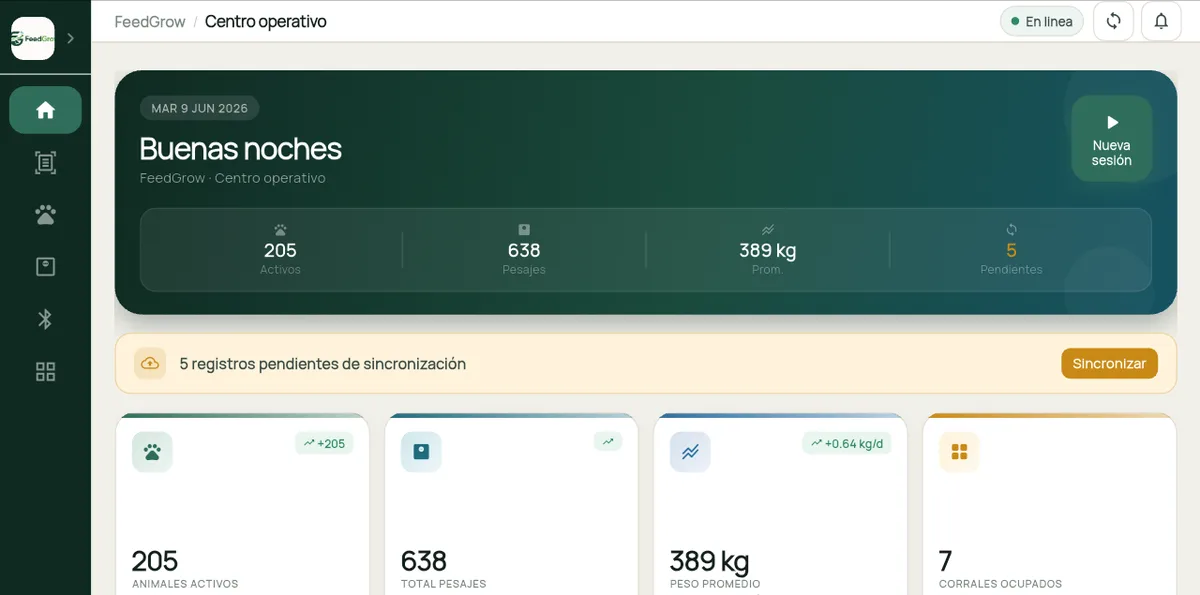The width and height of the screenshot is (1200, 595).
Task: Click the scale icon on Total Pesajes card
Action: tap(421, 452)
